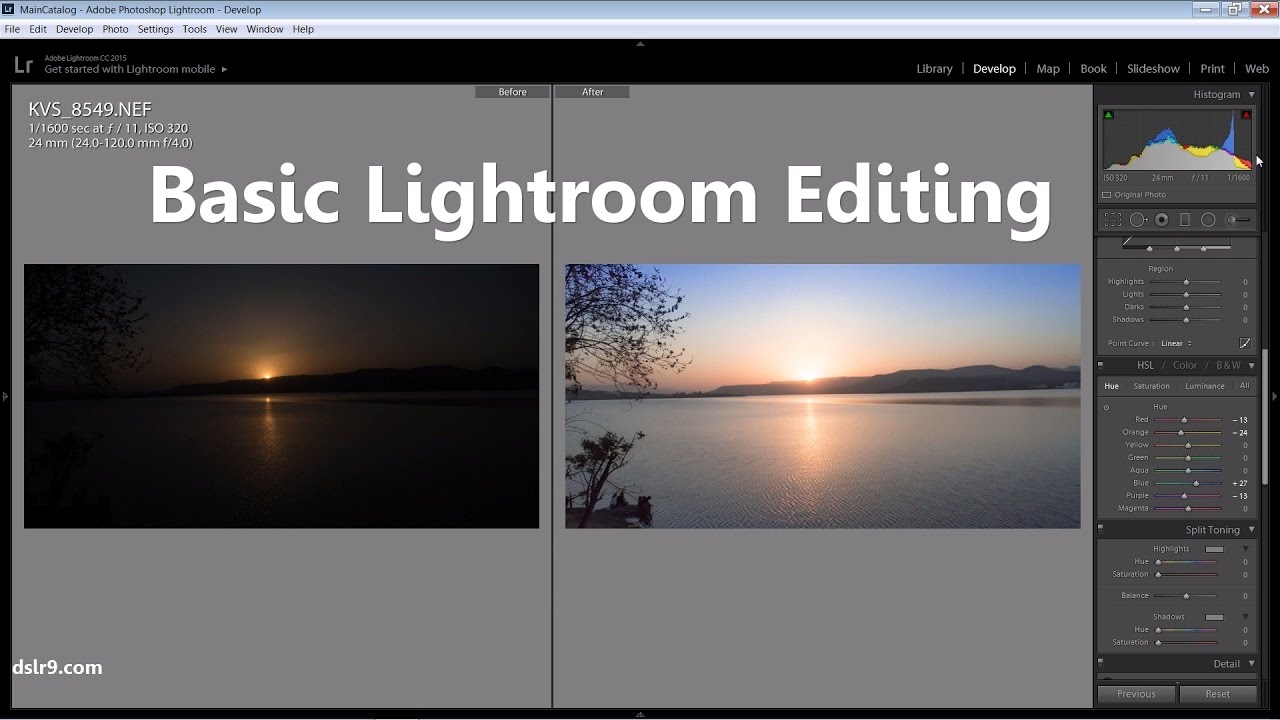Image resolution: width=1280 pixels, height=720 pixels.
Task: Open the Tools menu
Action: click(x=194, y=29)
